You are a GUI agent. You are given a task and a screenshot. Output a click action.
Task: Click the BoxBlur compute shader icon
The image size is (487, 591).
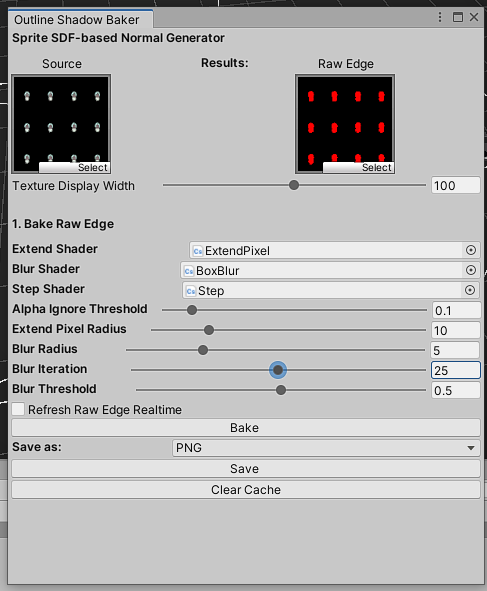188,271
